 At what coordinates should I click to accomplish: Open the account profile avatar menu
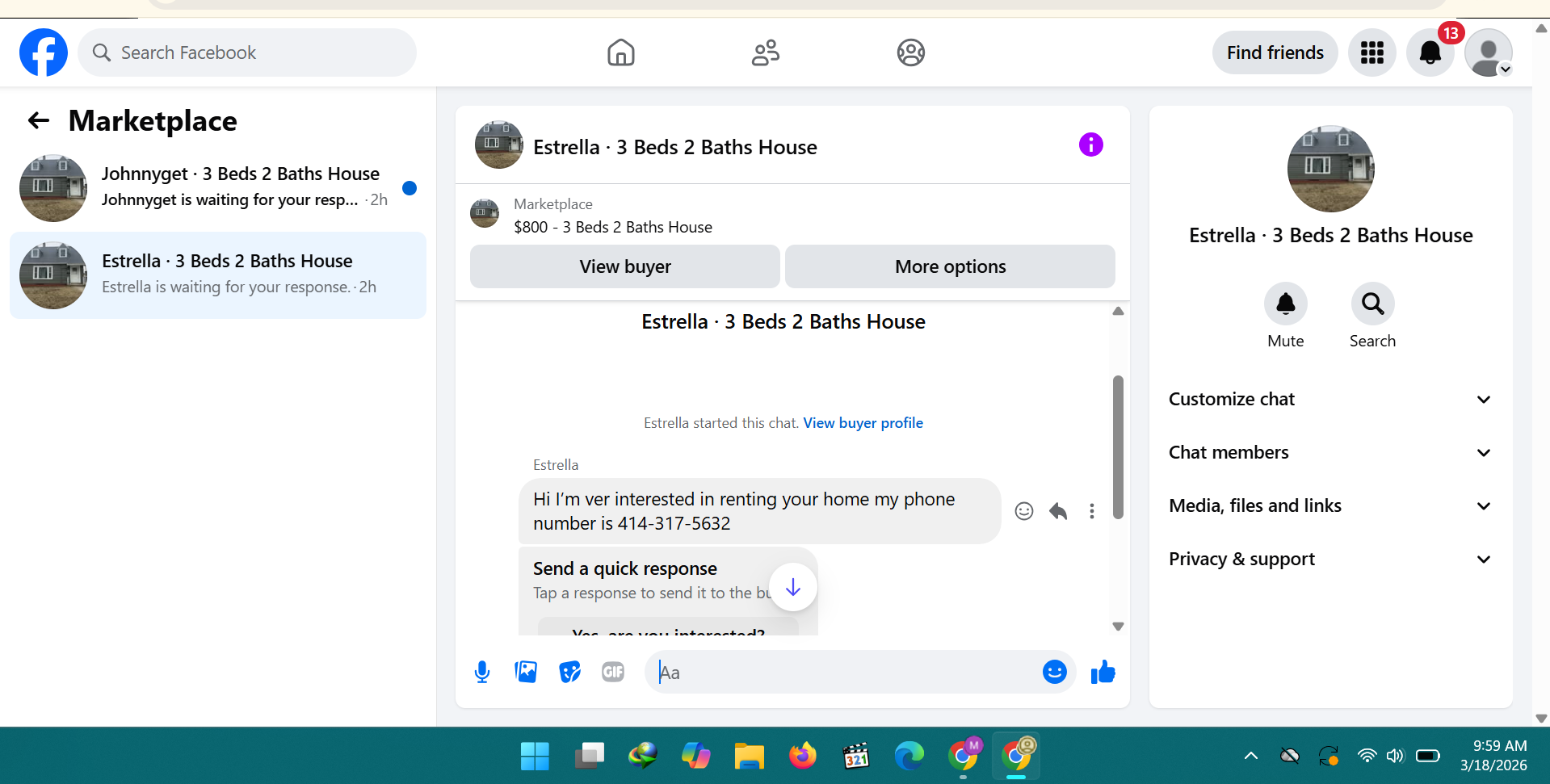coord(1489,52)
